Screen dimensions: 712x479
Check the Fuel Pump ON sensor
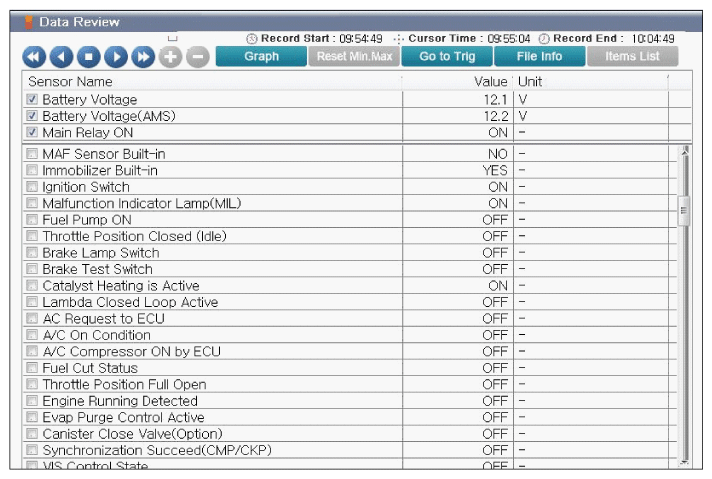point(33,220)
